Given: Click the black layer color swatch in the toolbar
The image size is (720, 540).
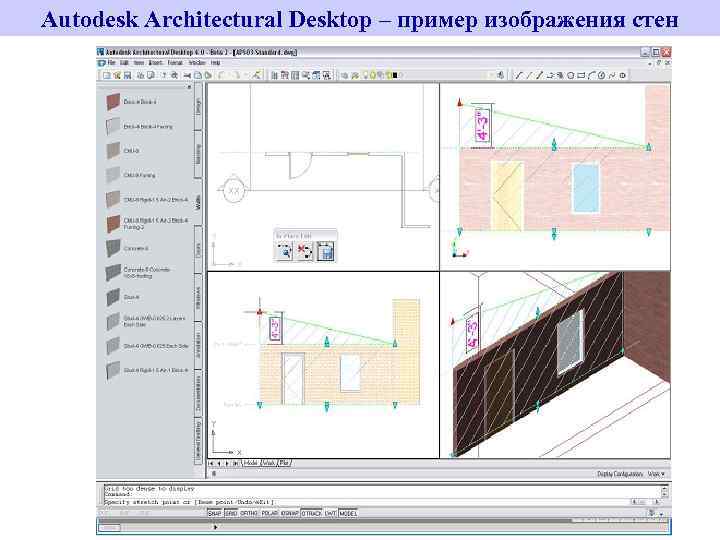Looking at the screenshot, I should [x=394, y=75].
